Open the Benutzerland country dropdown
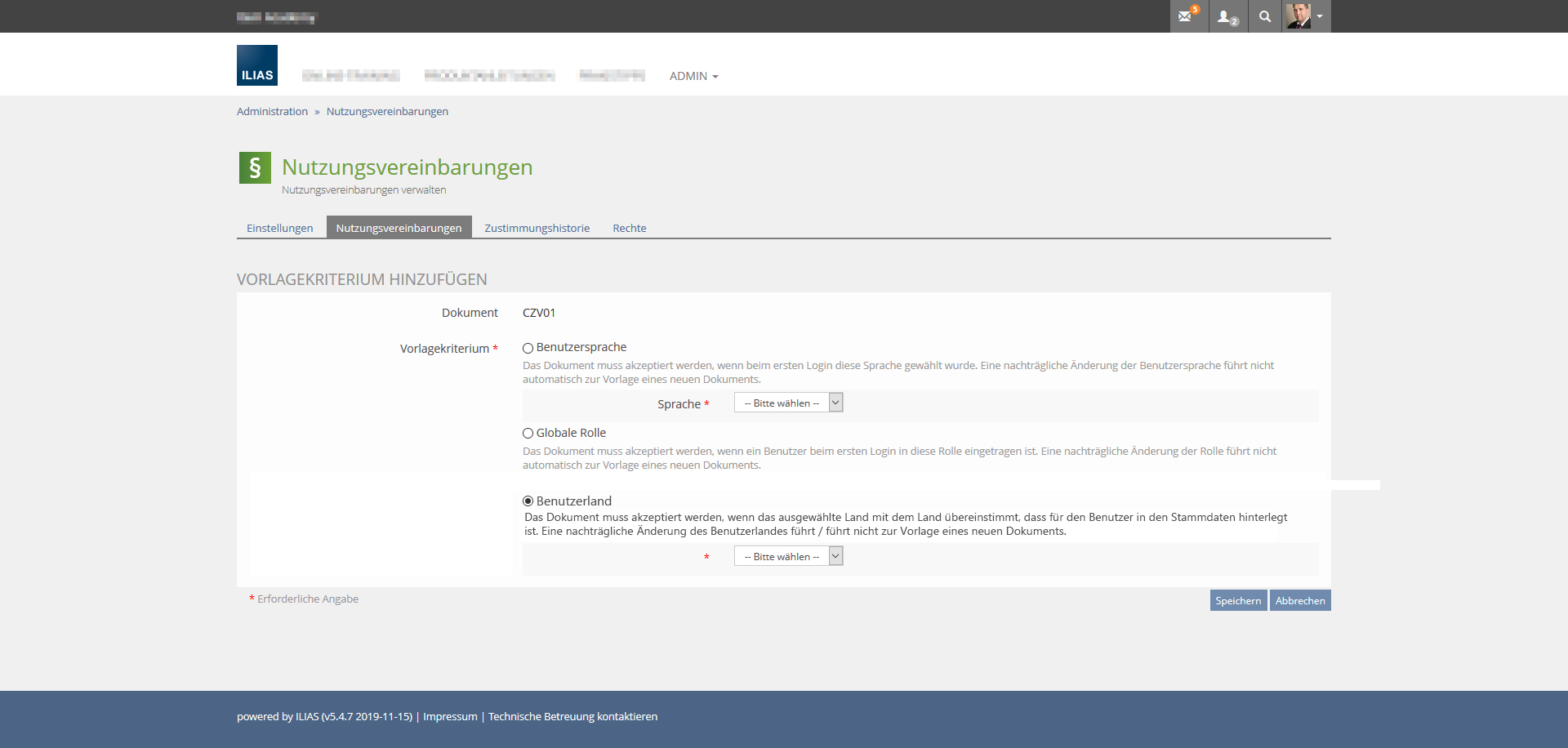Screen dimensions: 1568x748 tap(788, 556)
